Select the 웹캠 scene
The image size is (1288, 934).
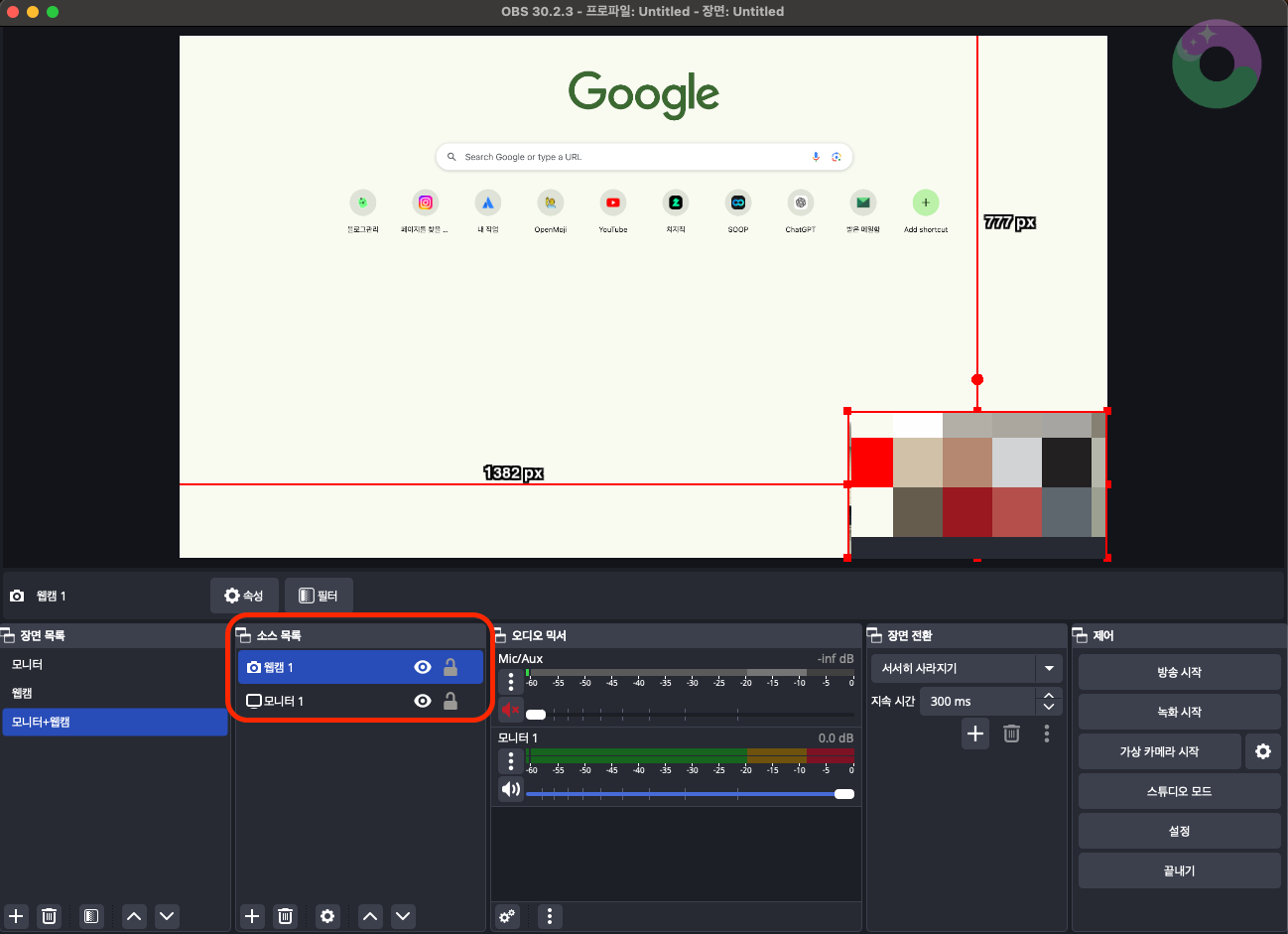click(x=114, y=693)
